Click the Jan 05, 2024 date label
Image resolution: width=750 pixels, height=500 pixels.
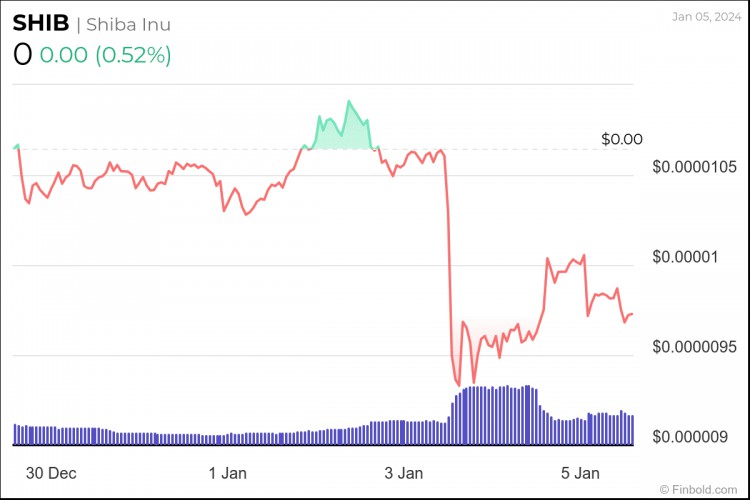click(x=706, y=17)
